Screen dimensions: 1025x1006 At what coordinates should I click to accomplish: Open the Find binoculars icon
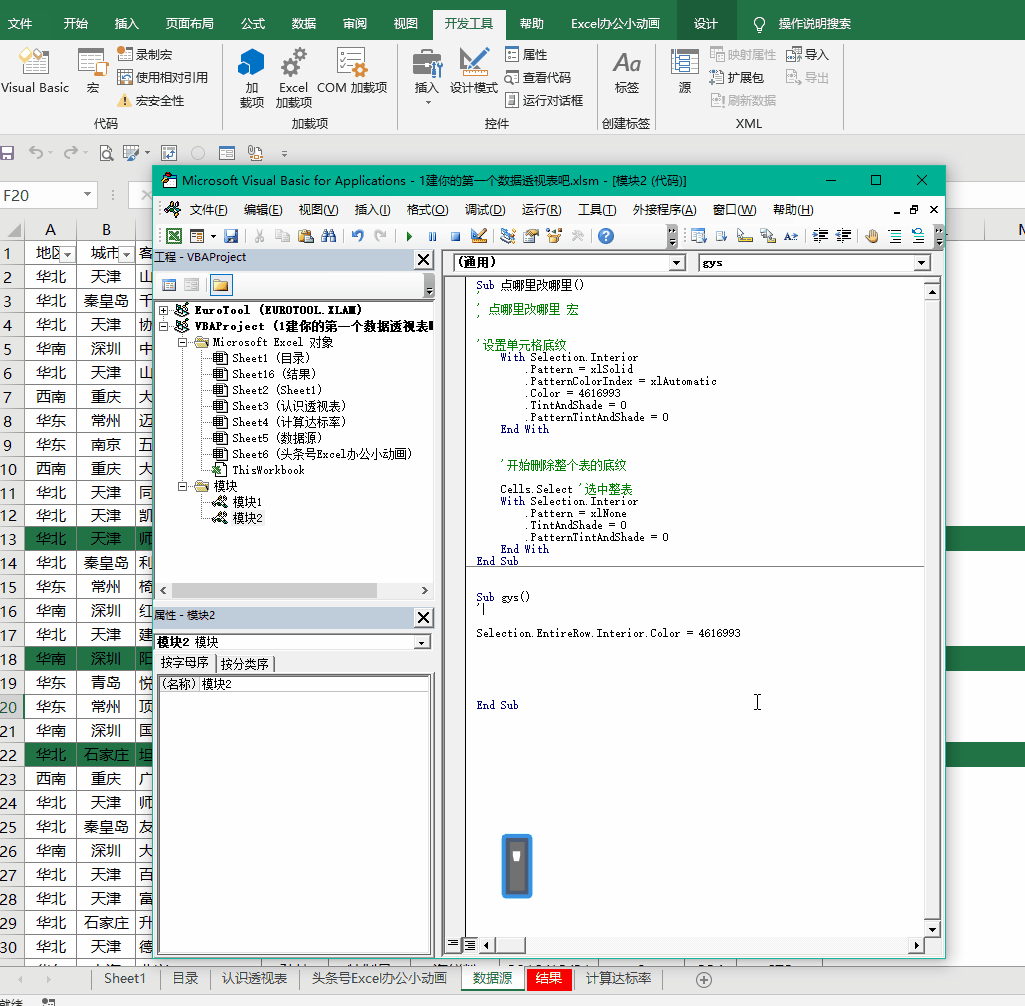[x=328, y=236]
